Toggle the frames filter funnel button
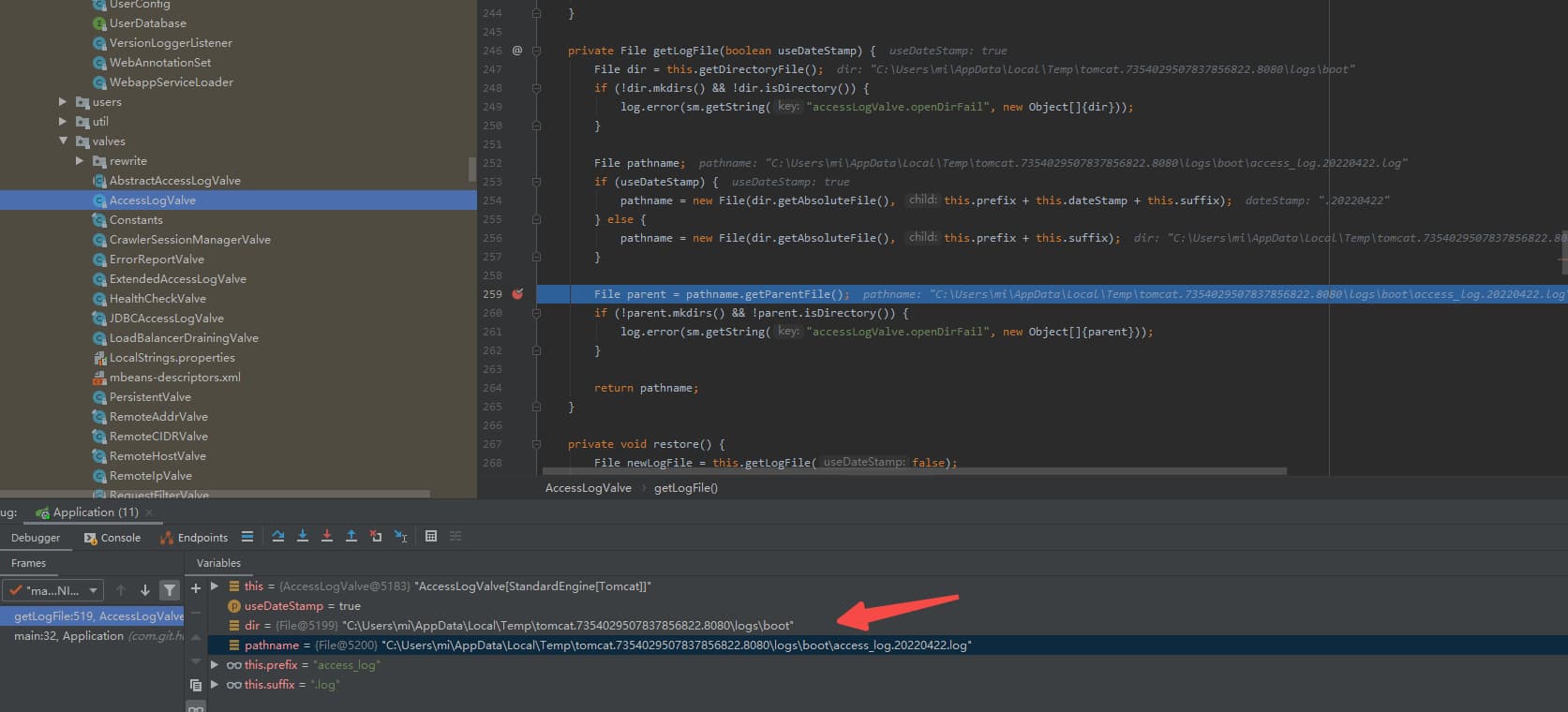Screen dimensions: 1568x712 point(170,590)
